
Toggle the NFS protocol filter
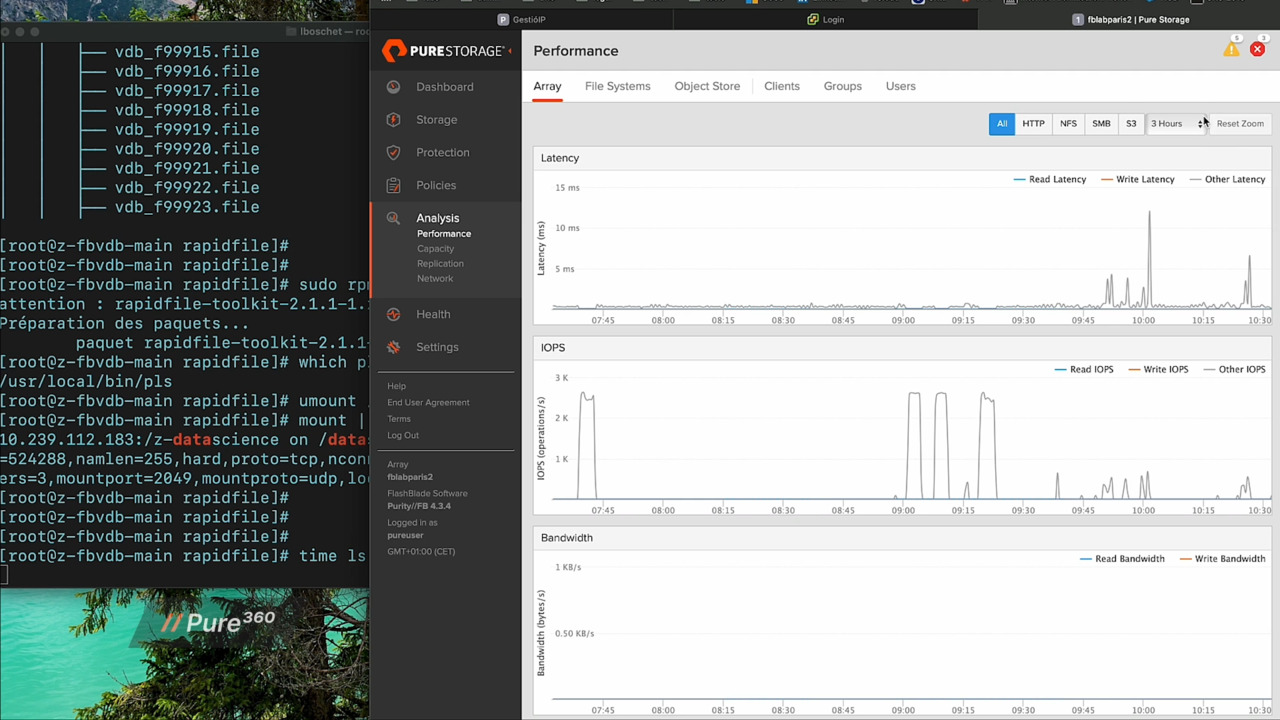pos(1068,123)
